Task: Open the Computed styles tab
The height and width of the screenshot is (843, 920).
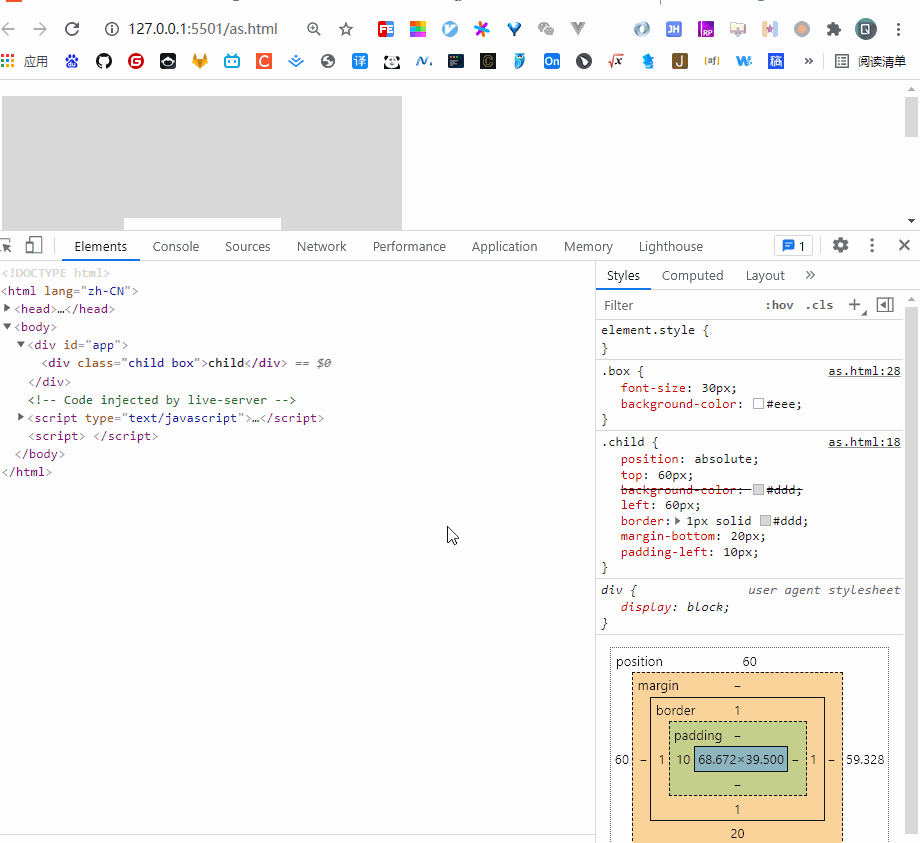Action: [692, 276]
